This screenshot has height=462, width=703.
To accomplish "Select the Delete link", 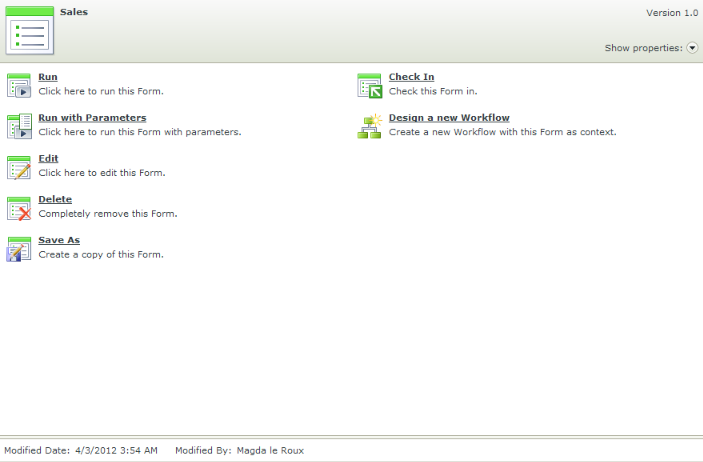I will [55, 199].
